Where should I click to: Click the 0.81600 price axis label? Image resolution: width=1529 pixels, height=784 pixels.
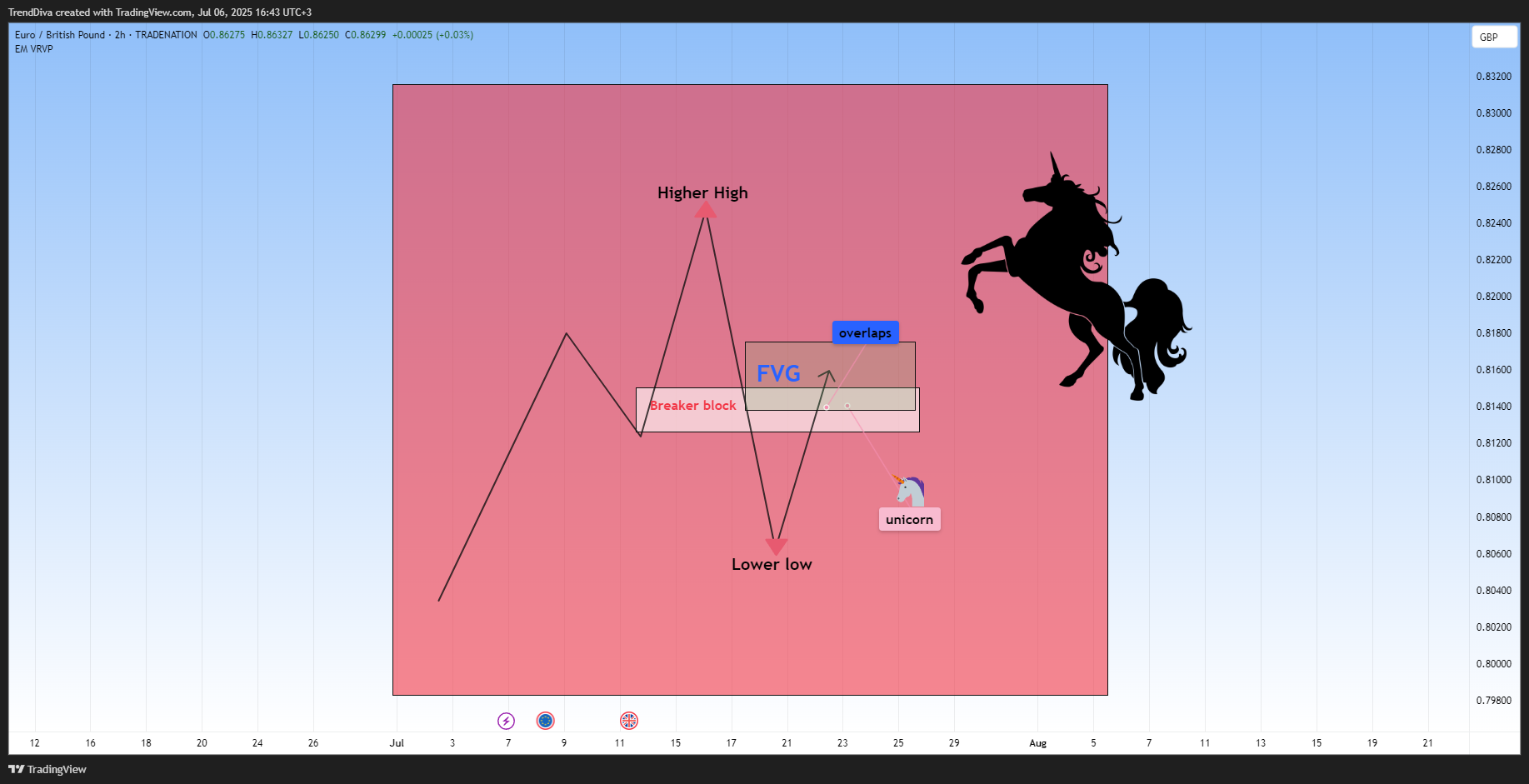1493,370
